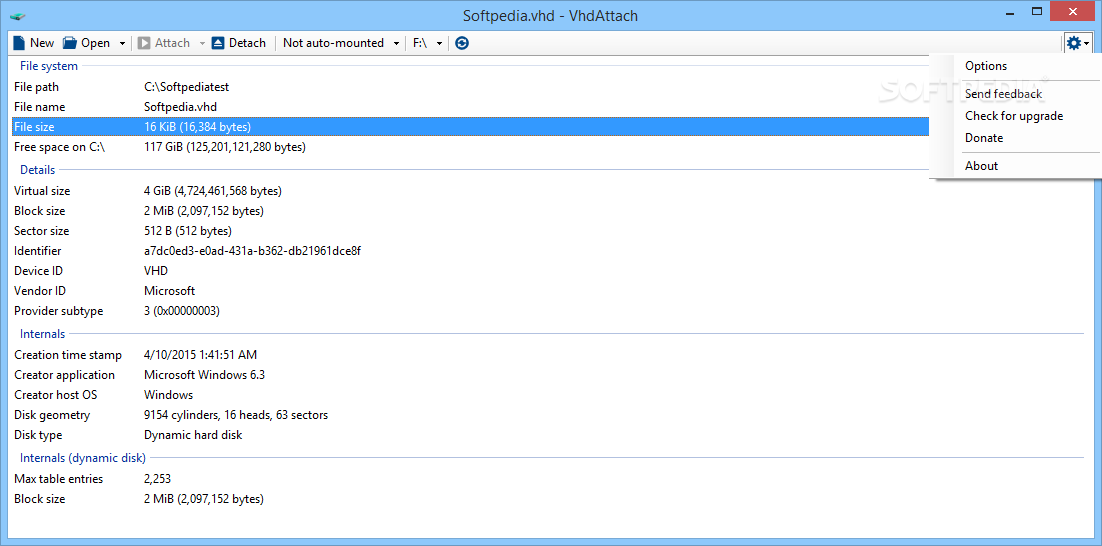1102x546 pixels.
Task: Click the New disk toolbar button
Action: pos(33,43)
